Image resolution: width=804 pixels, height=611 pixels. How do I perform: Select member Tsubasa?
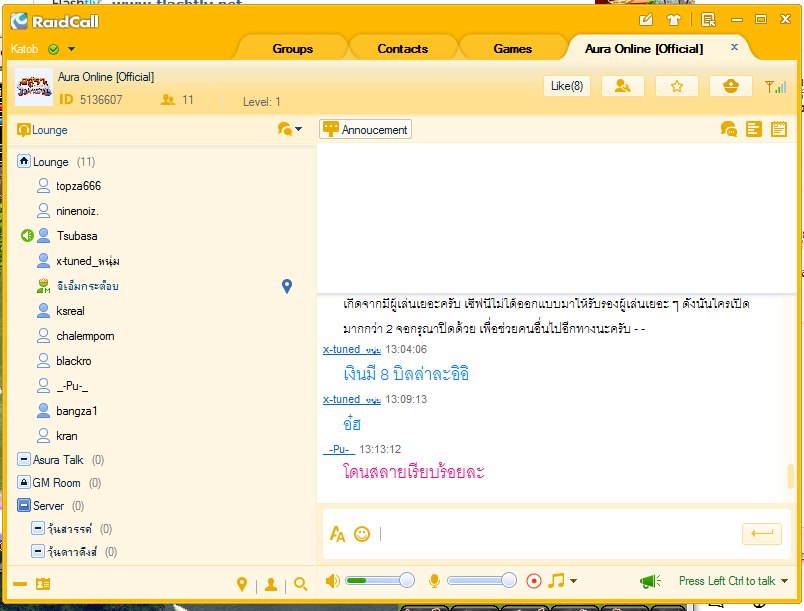[77, 236]
